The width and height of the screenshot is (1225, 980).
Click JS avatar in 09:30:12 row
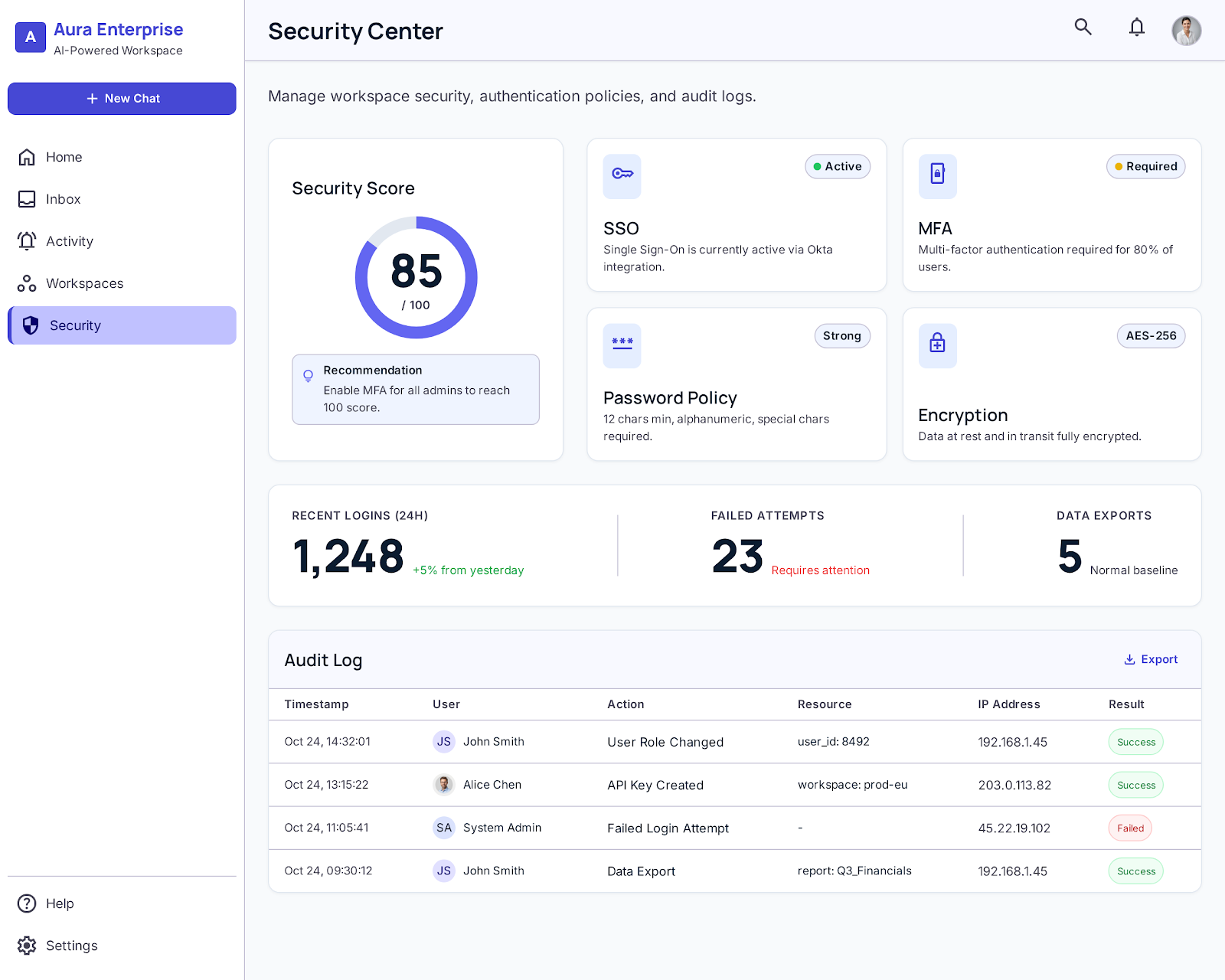point(444,871)
